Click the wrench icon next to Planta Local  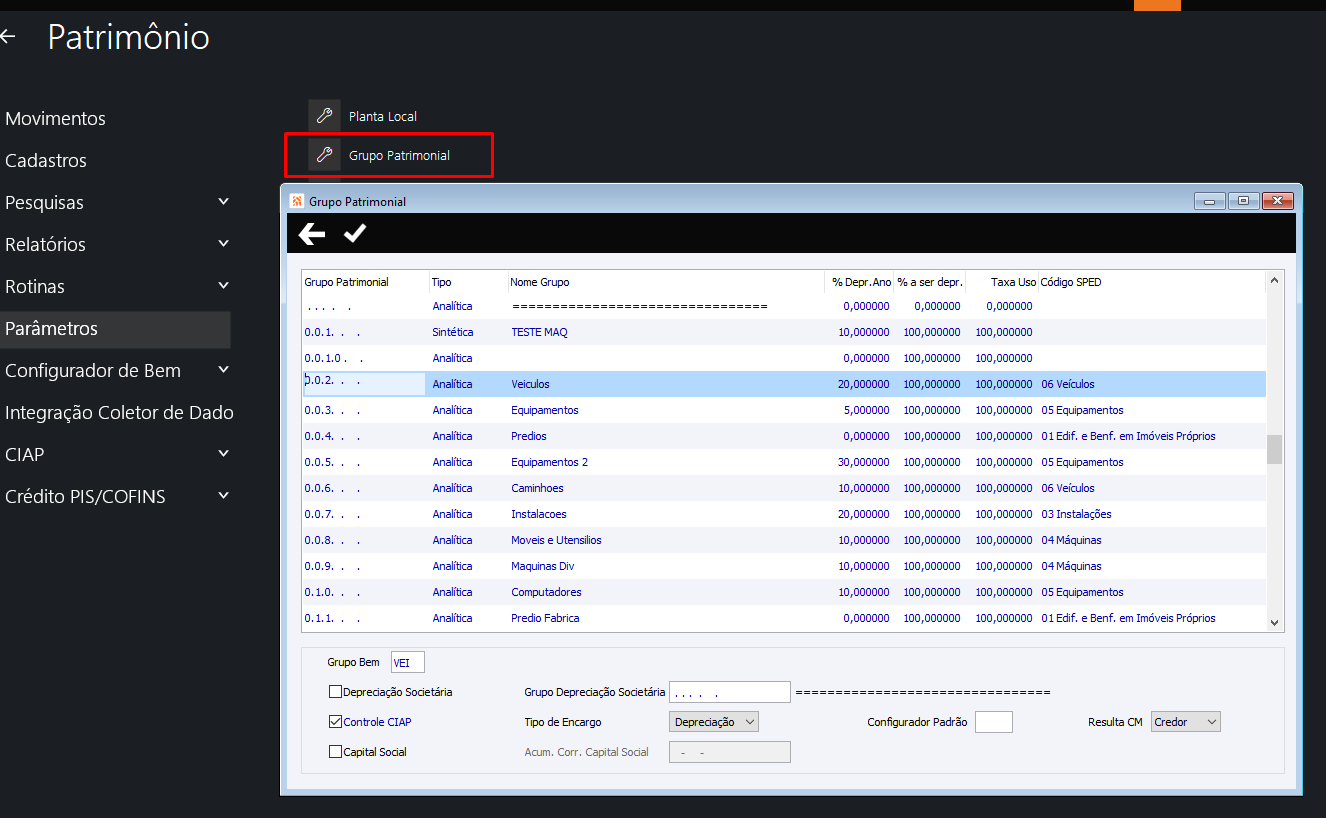click(x=324, y=116)
